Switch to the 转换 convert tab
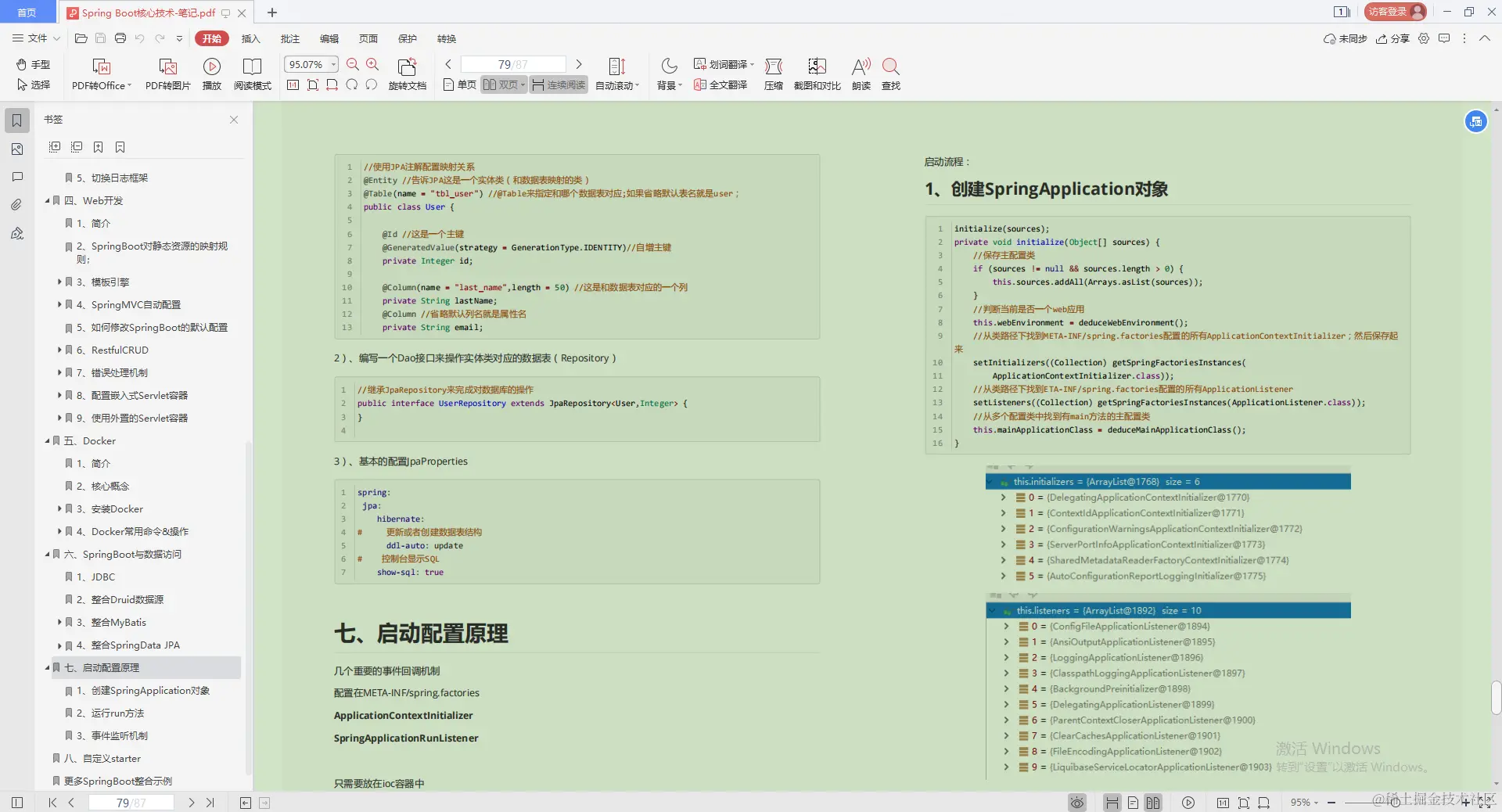 click(x=447, y=38)
